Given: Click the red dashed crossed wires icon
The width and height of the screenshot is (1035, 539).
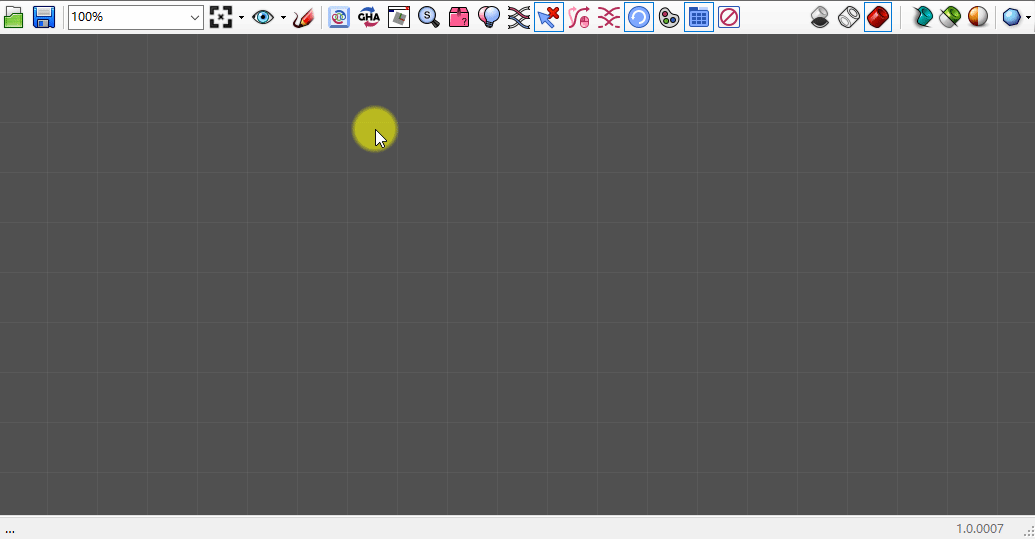Looking at the screenshot, I should (x=609, y=17).
